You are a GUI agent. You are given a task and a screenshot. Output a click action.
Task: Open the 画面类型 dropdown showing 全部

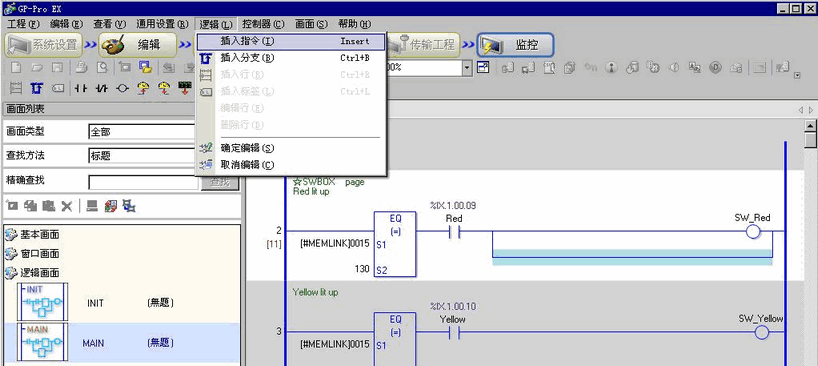click(142, 132)
